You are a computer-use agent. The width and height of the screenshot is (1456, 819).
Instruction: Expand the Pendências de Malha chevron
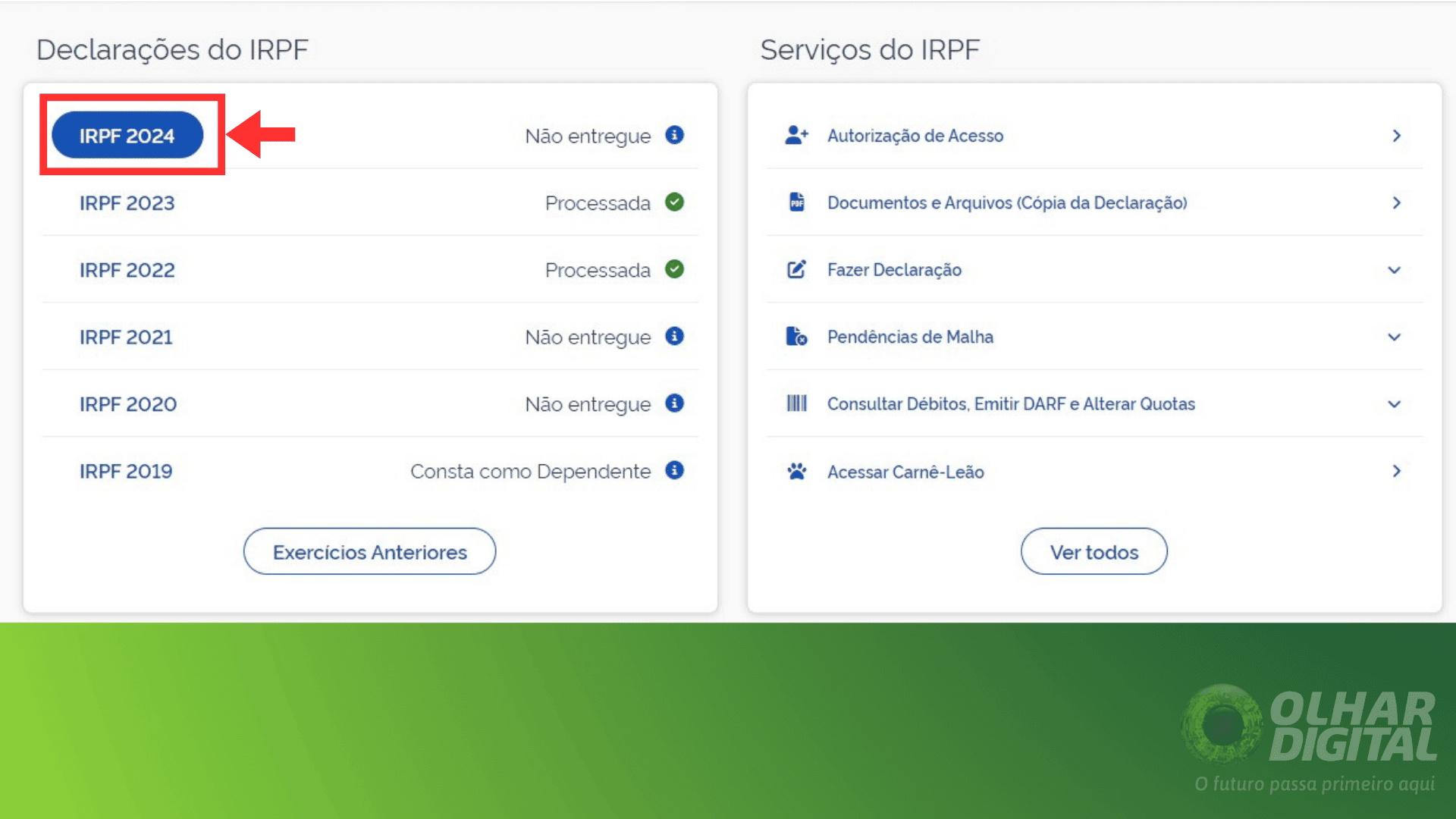coord(1394,337)
